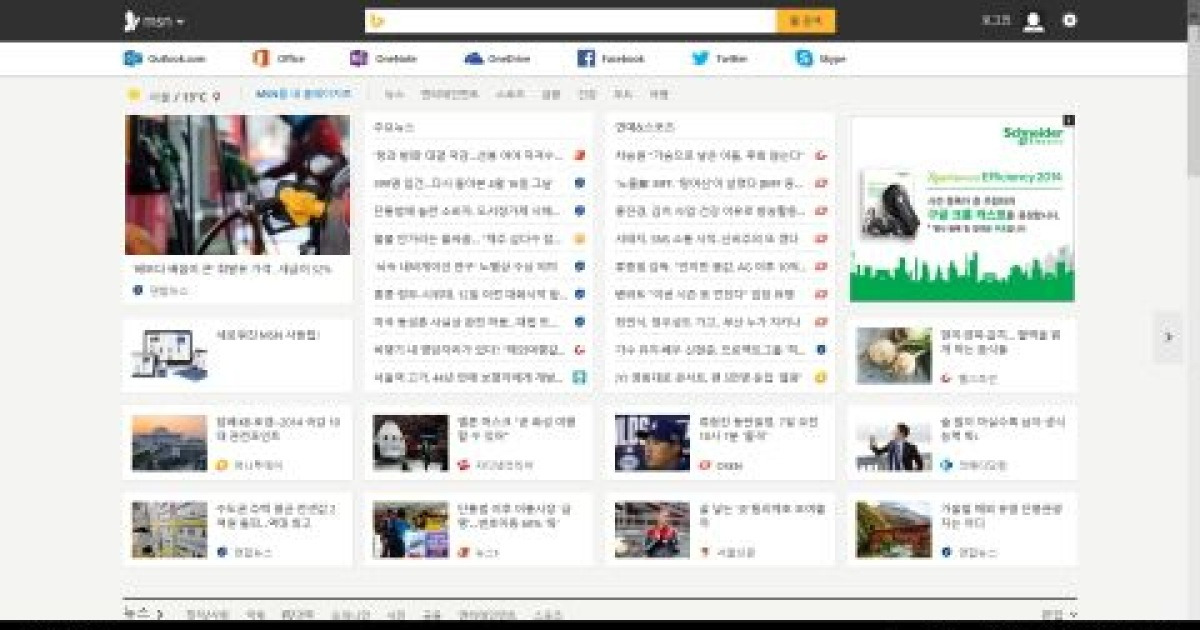Image resolution: width=1200 pixels, height=630 pixels.
Task: Open the aerial apartment blocks thumbnail
Action: pos(169,529)
